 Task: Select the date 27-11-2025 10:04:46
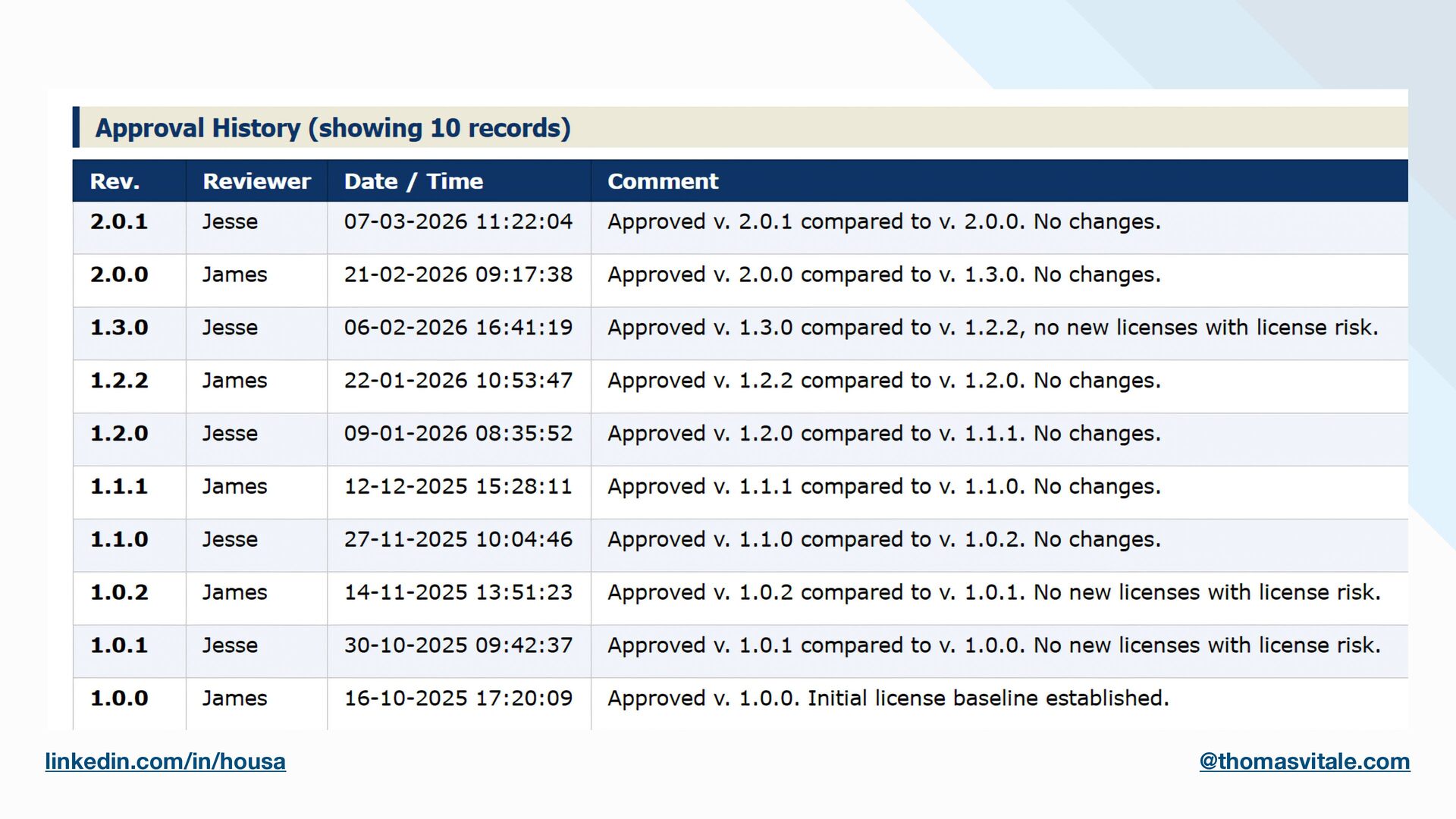pos(458,539)
